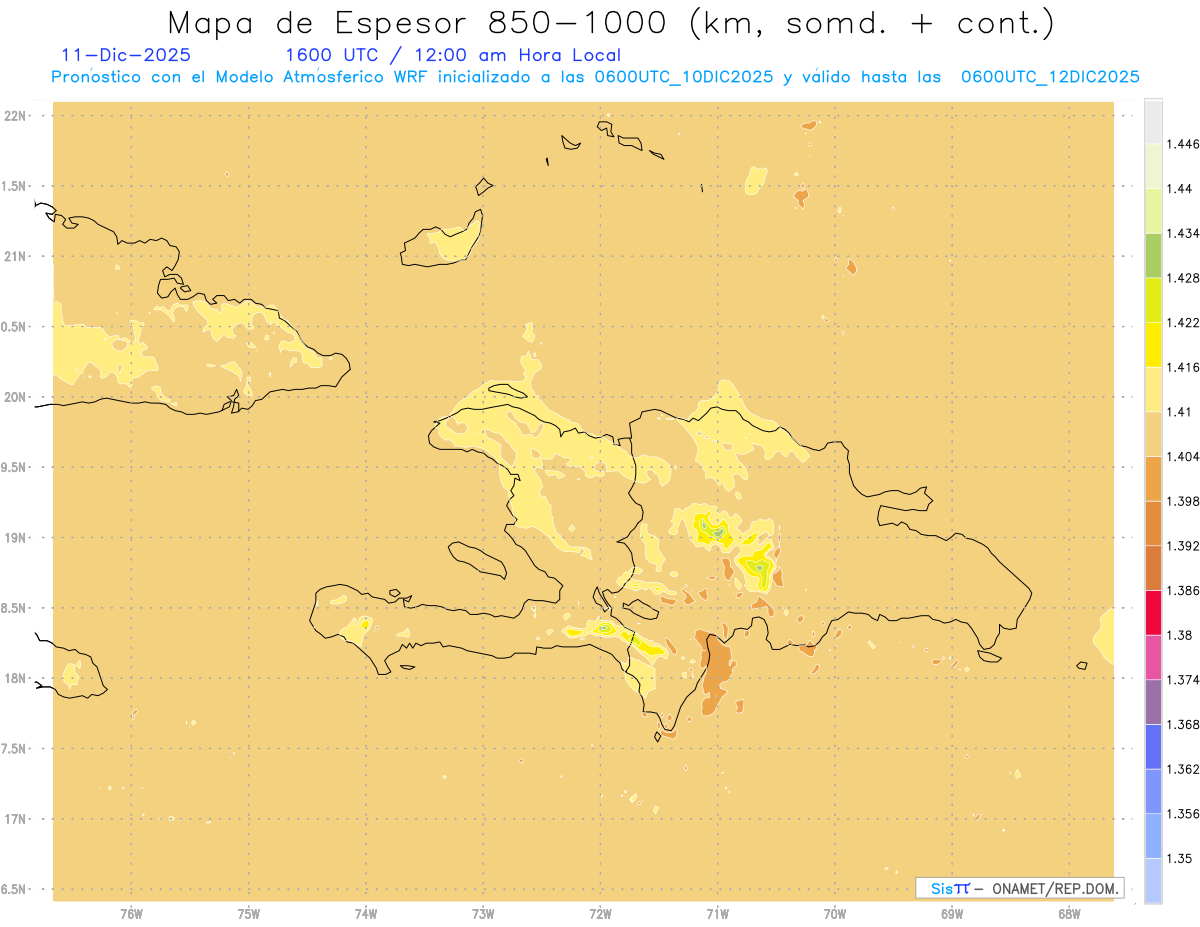Click the 71W longitude axis label

coord(717,914)
